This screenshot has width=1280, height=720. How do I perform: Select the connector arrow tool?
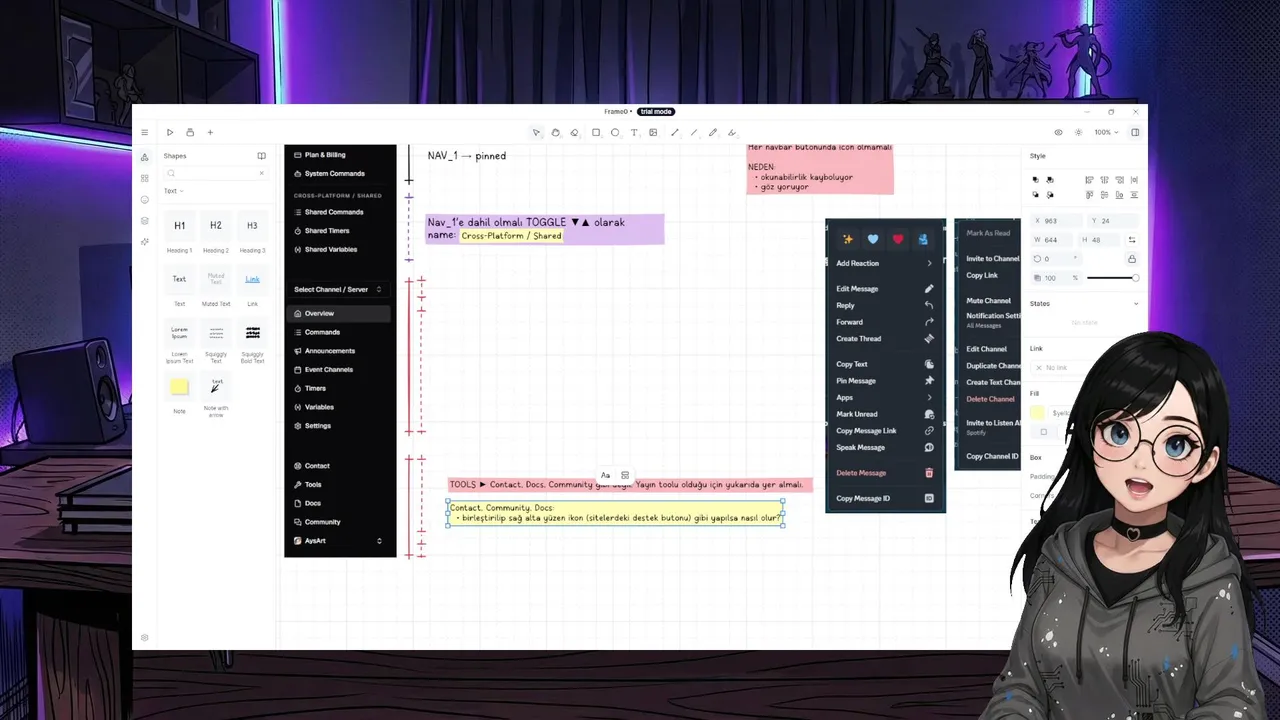point(674,132)
